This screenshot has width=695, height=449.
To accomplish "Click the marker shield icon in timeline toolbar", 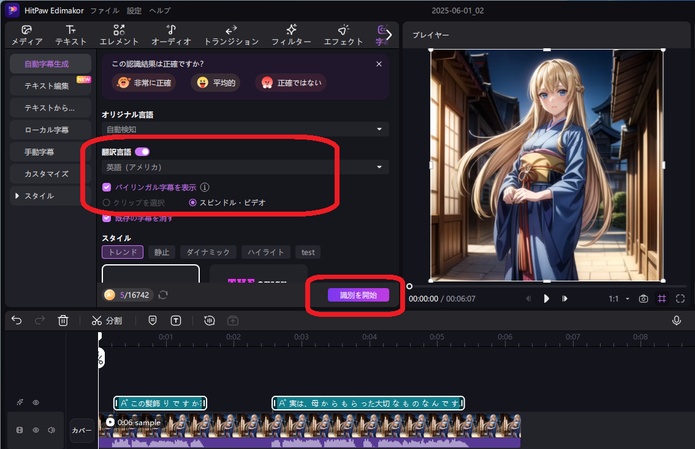I will click(x=152, y=320).
